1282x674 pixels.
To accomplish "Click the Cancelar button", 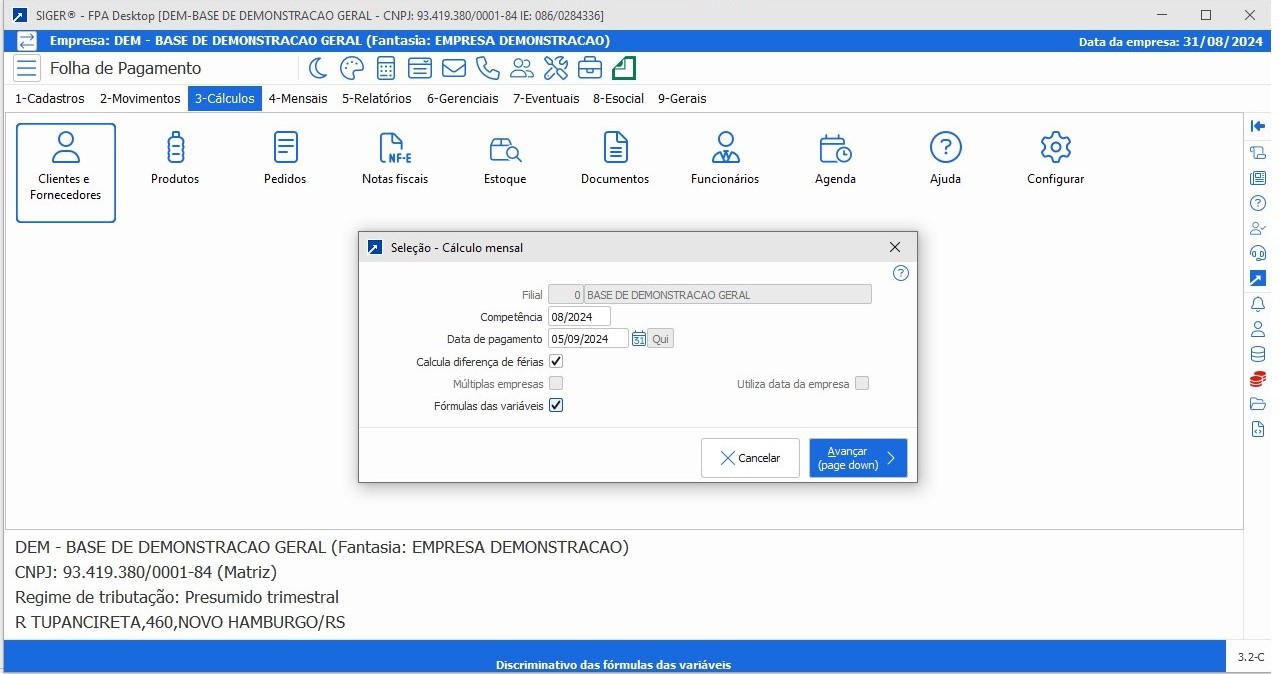I will pos(750,458).
